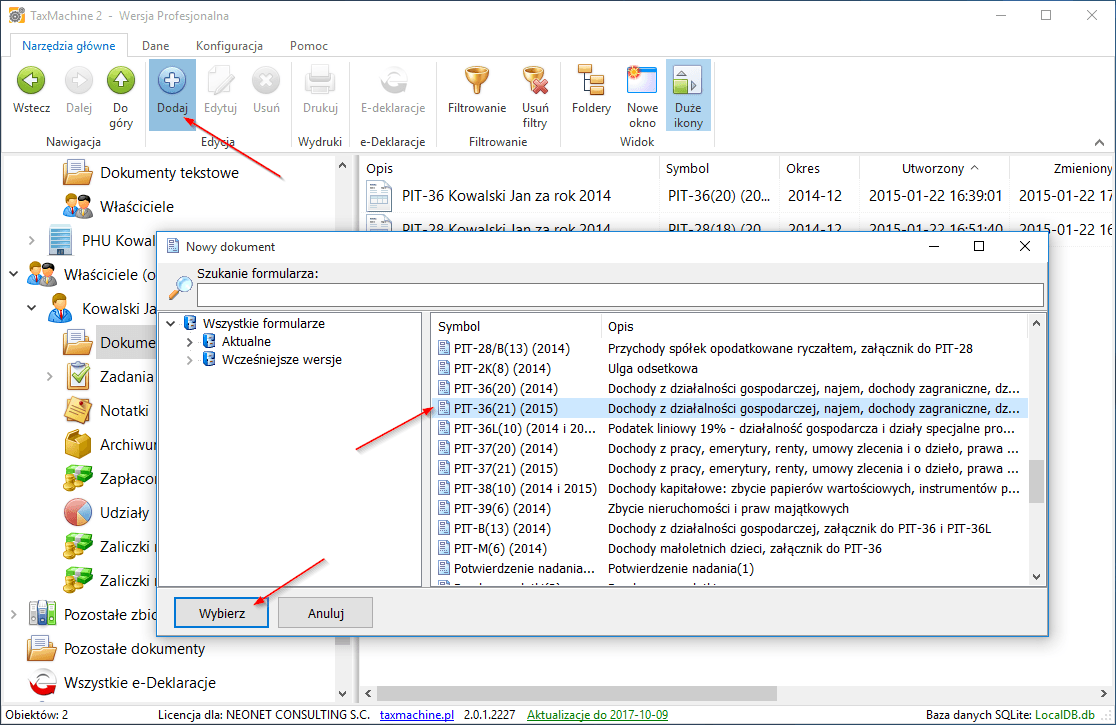Open the Filtrowanie funnel tool

476,82
